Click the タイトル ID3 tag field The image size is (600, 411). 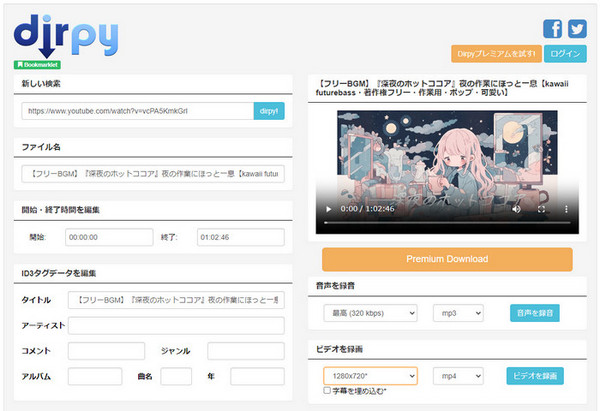pos(176,300)
